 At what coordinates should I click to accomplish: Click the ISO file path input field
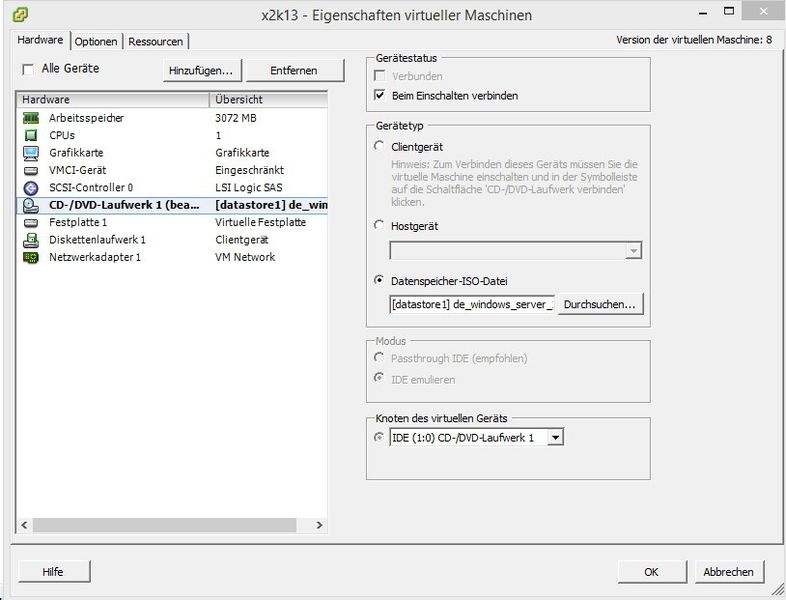472,304
